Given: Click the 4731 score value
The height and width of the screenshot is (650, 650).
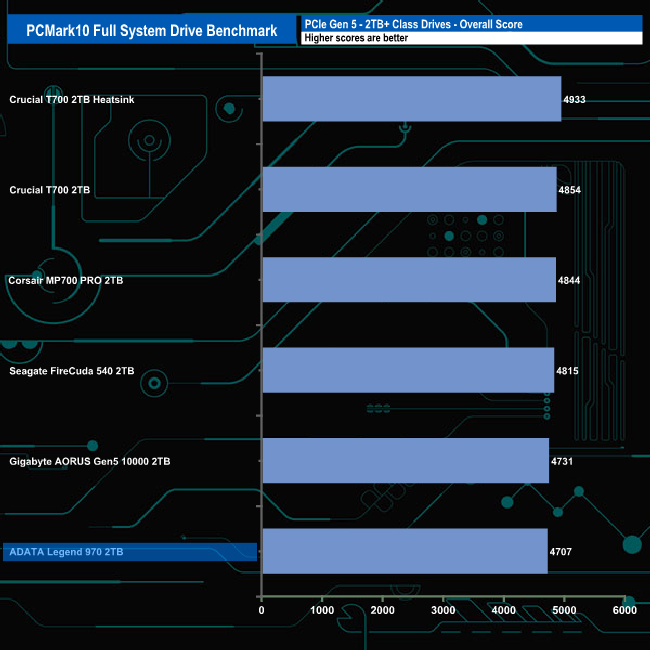Looking at the screenshot, I should pyautogui.click(x=562, y=461).
